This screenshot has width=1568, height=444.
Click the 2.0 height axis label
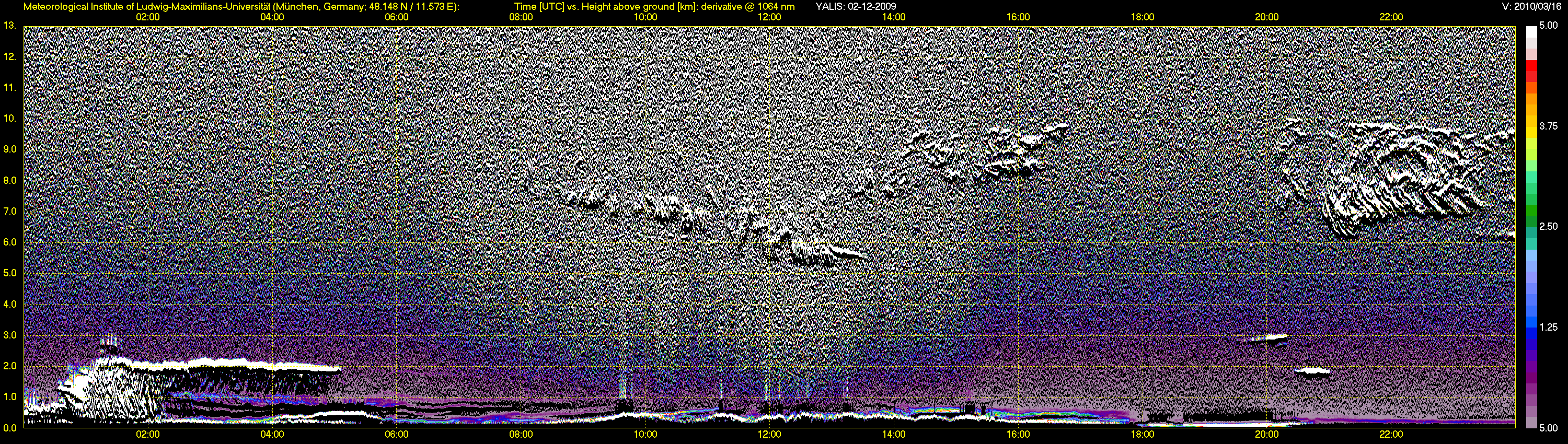(x=10, y=366)
